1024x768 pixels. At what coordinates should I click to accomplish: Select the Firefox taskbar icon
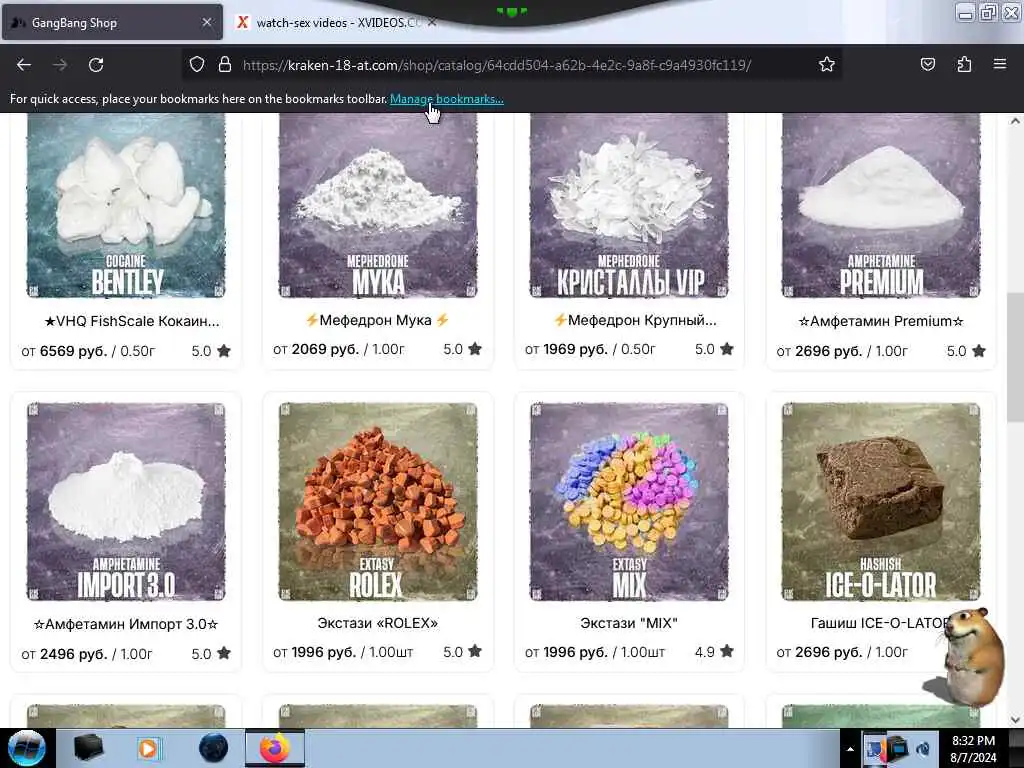(x=275, y=748)
